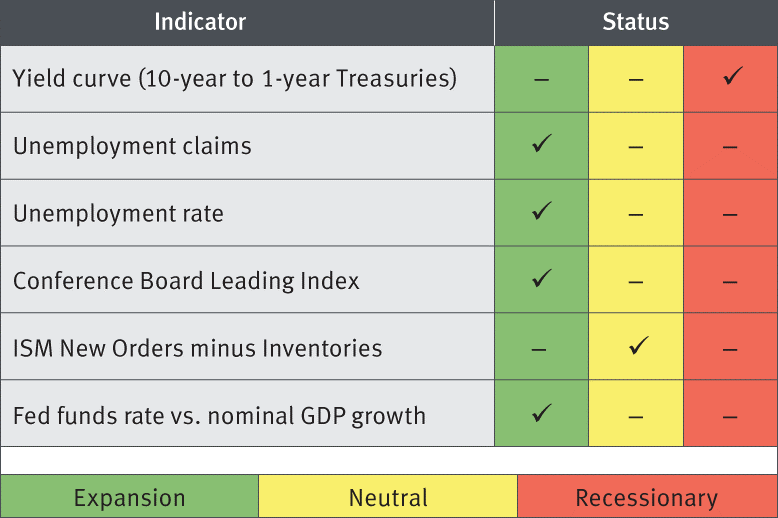The height and width of the screenshot is (518, 778).
Task: Click the Fed funds rate green checkmark
Action: pyautogui.click(x=541, y=413)
